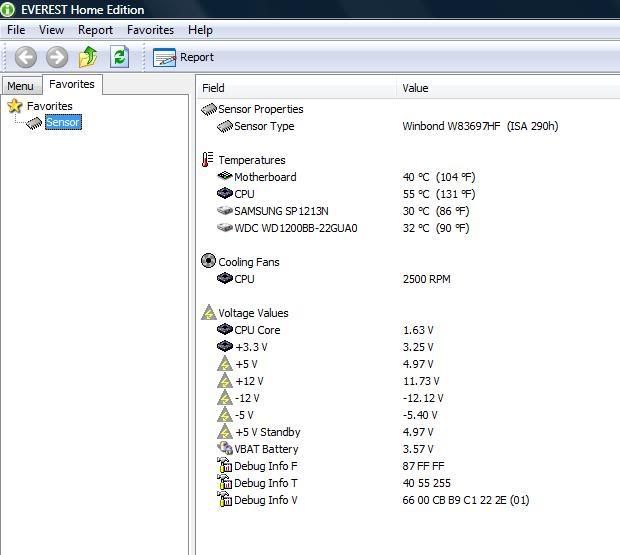620x555 pixels.
Task: Click the -5.40 V value
Action: pyautogui.click(x=420, y=415)
